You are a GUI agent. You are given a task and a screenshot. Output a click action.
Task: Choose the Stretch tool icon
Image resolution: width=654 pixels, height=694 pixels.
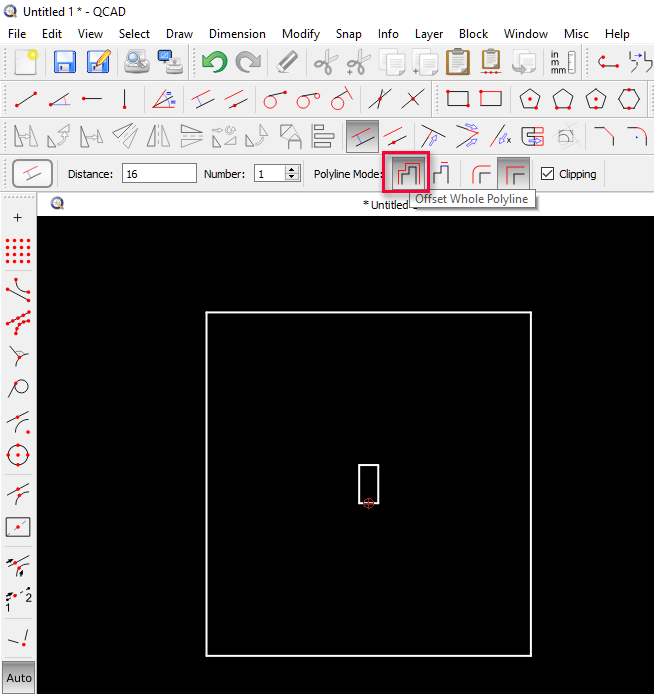click(533, 136)
